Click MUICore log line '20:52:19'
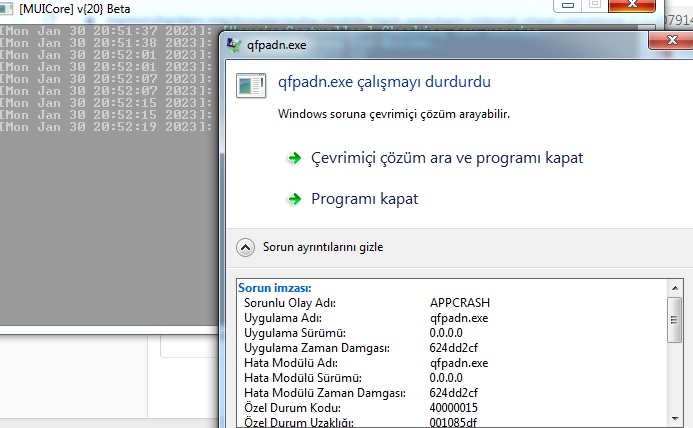This screenshot has width=693, height=428. 106,127
